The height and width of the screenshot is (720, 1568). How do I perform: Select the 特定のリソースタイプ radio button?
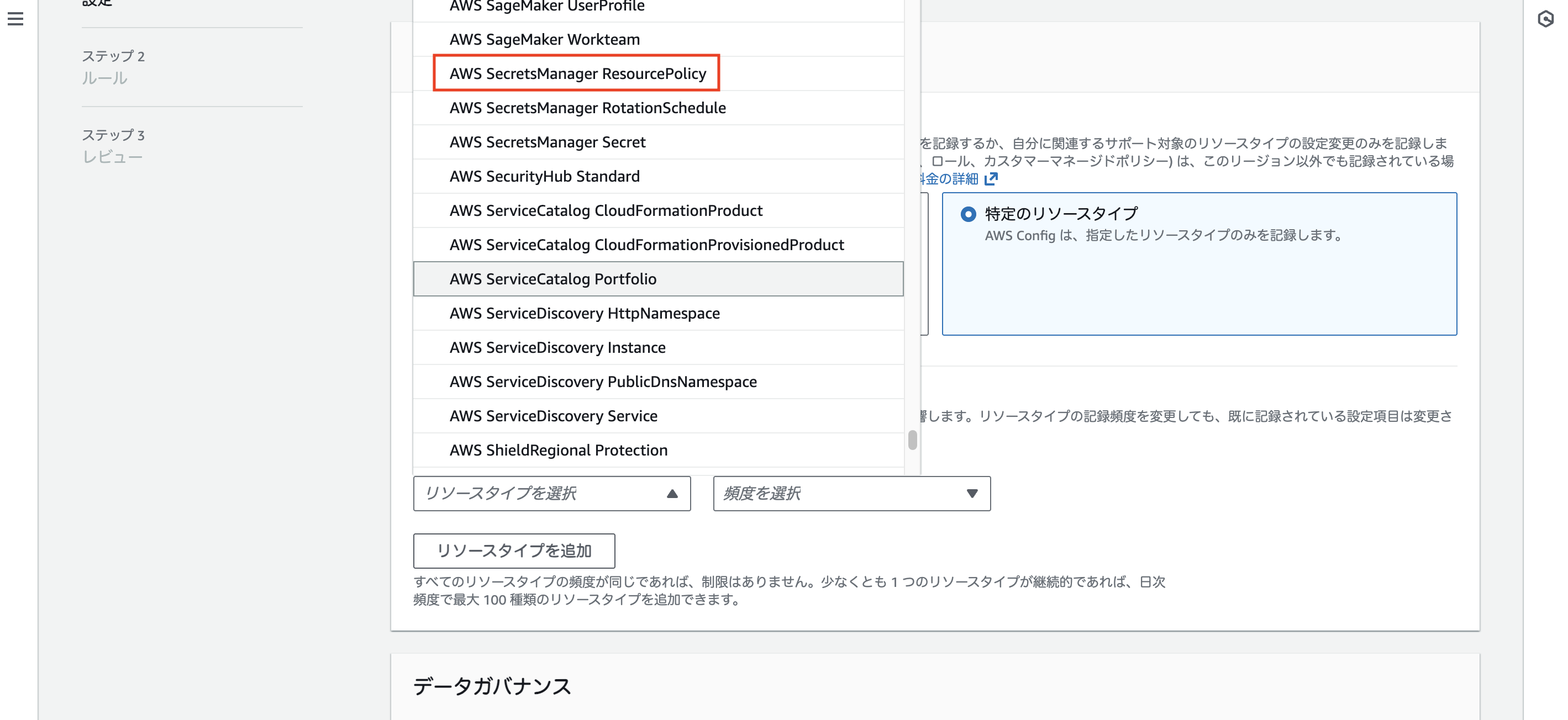(x=970, y=214)
